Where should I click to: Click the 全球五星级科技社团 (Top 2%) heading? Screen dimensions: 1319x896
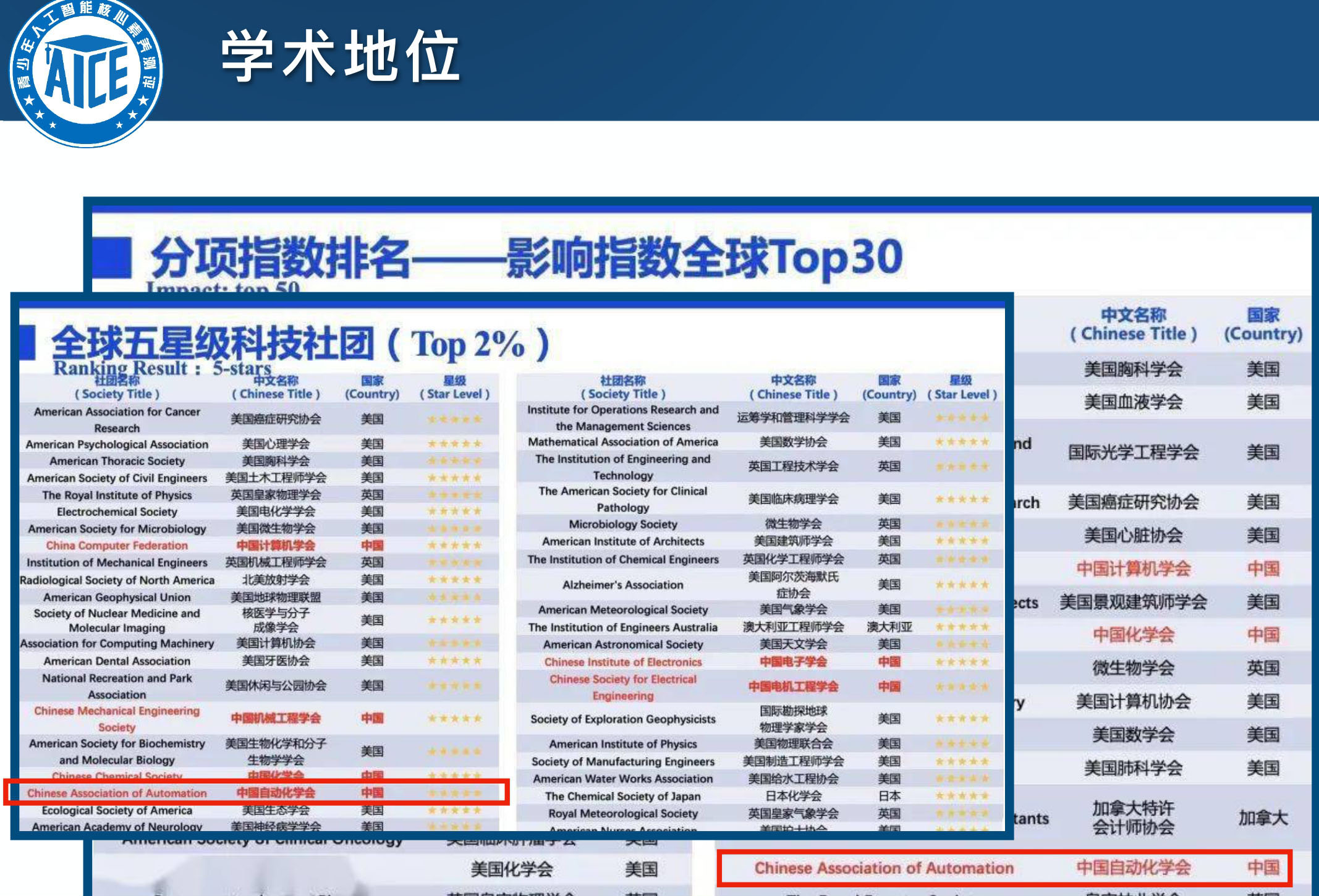coord(300,344)
